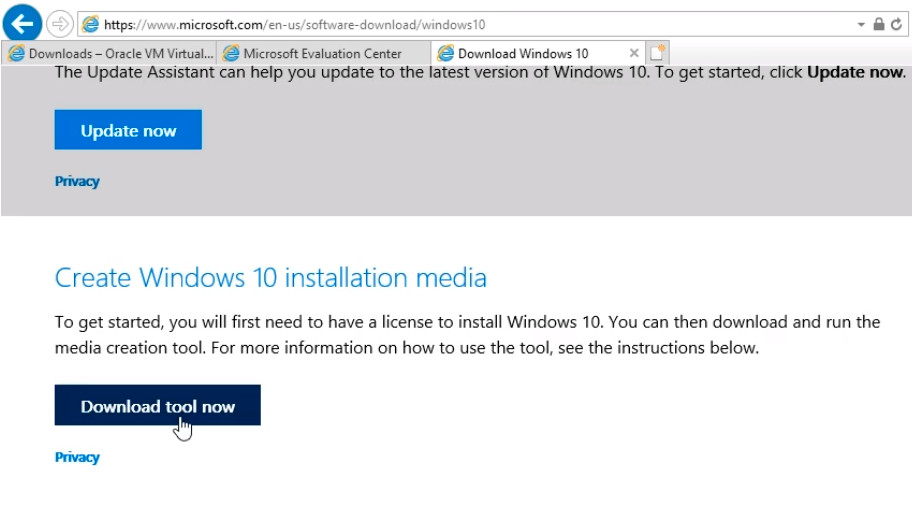The image size is (912, 510).
Task: Open Privacy link under Update now
Action: tap(77, 181)
